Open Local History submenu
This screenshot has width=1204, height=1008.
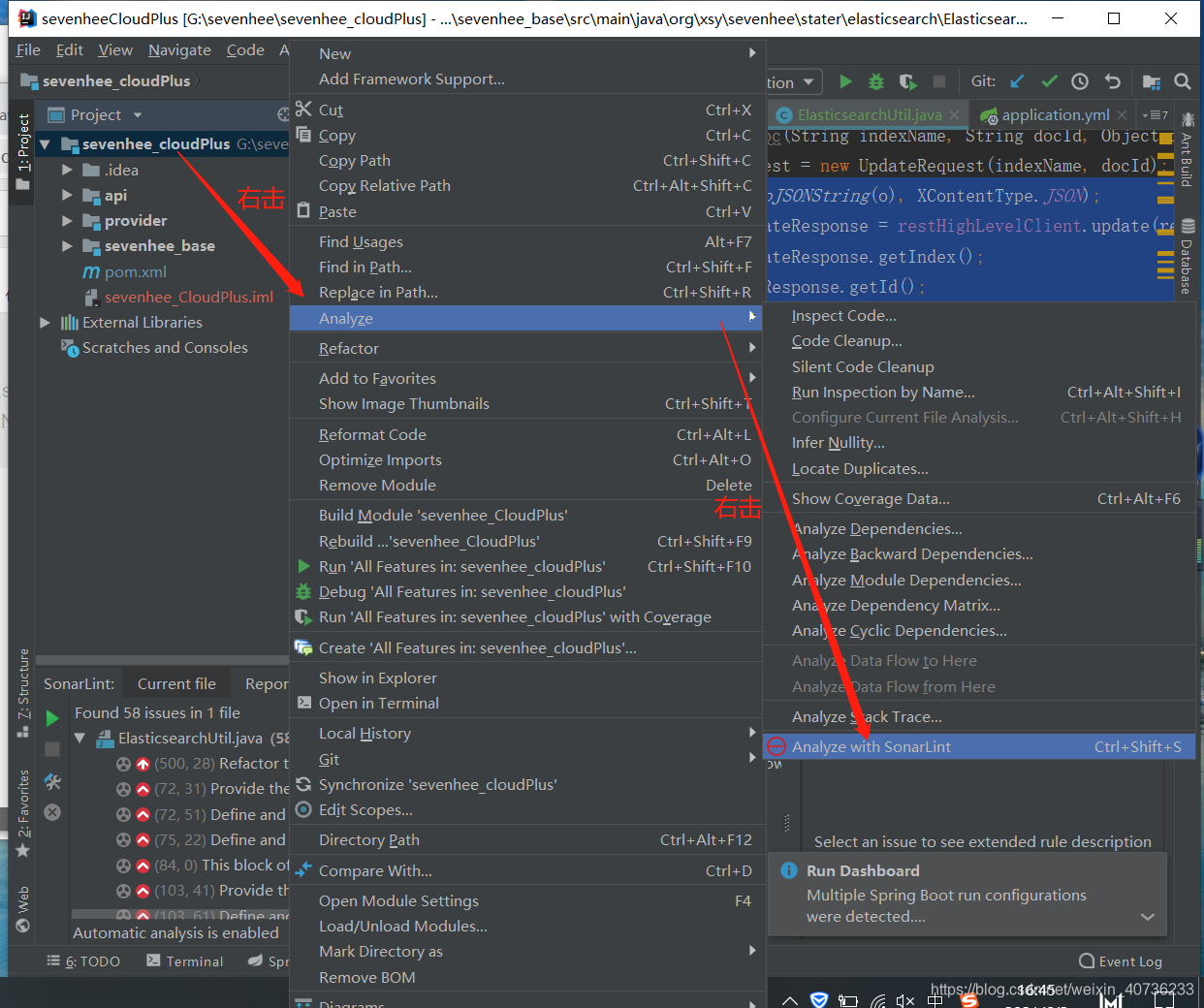tap(527, 733)
